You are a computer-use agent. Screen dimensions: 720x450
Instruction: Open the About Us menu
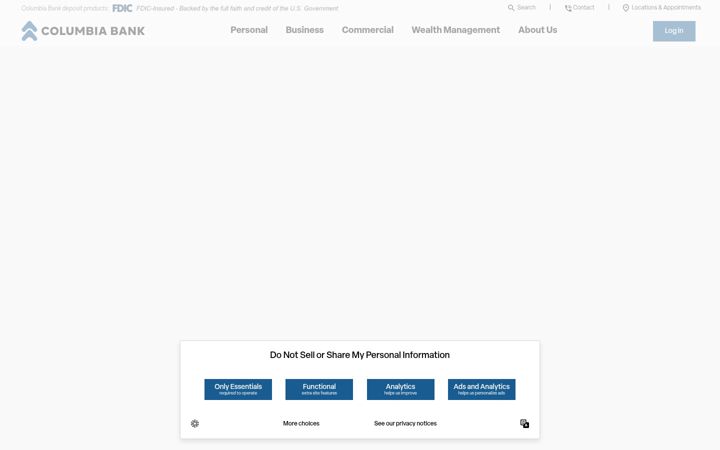[x=538, y=30]
